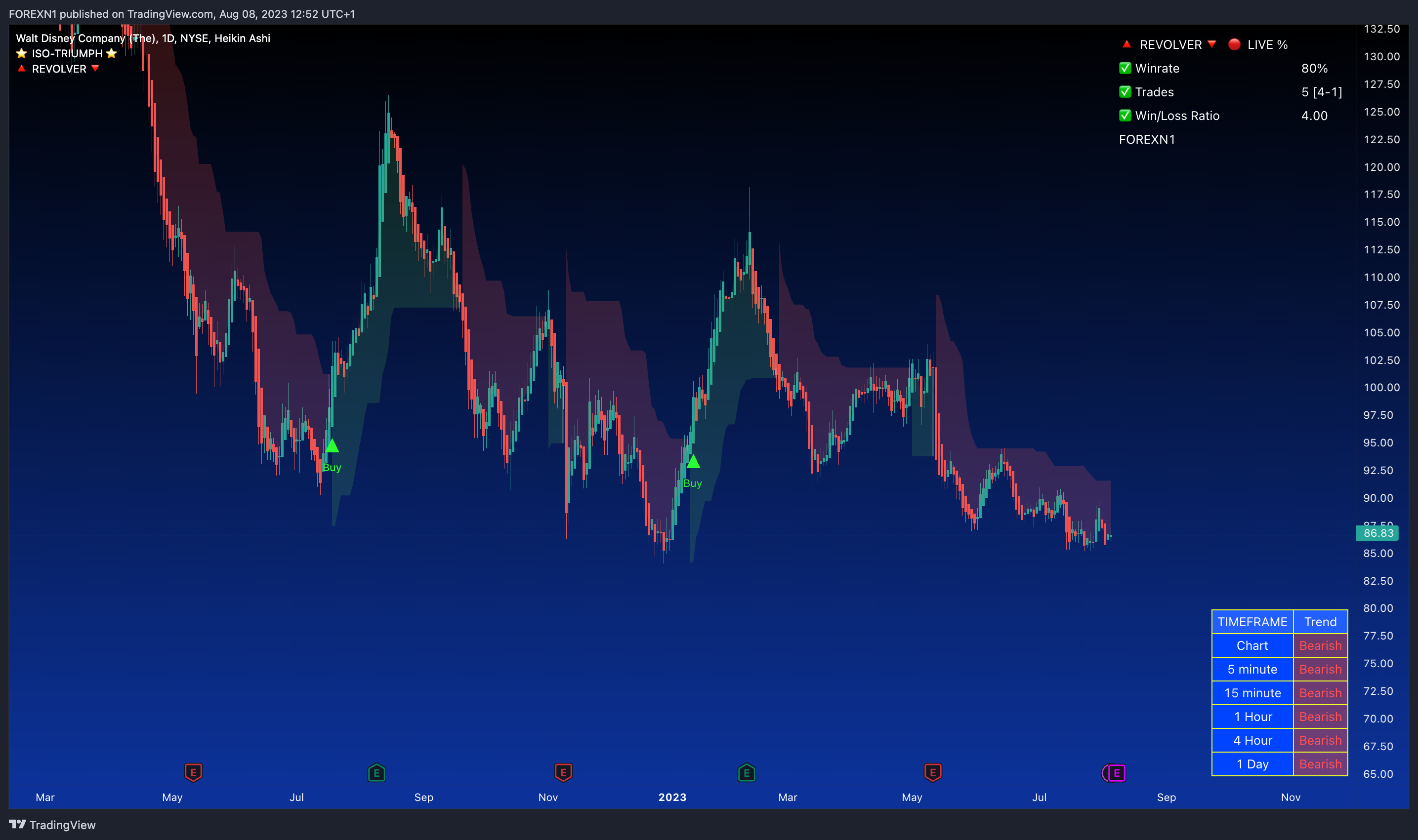Screen dimensions: 1418x840
Task: Click the 1 Hour timeframe cell
Action: (x=1252, y=717)
